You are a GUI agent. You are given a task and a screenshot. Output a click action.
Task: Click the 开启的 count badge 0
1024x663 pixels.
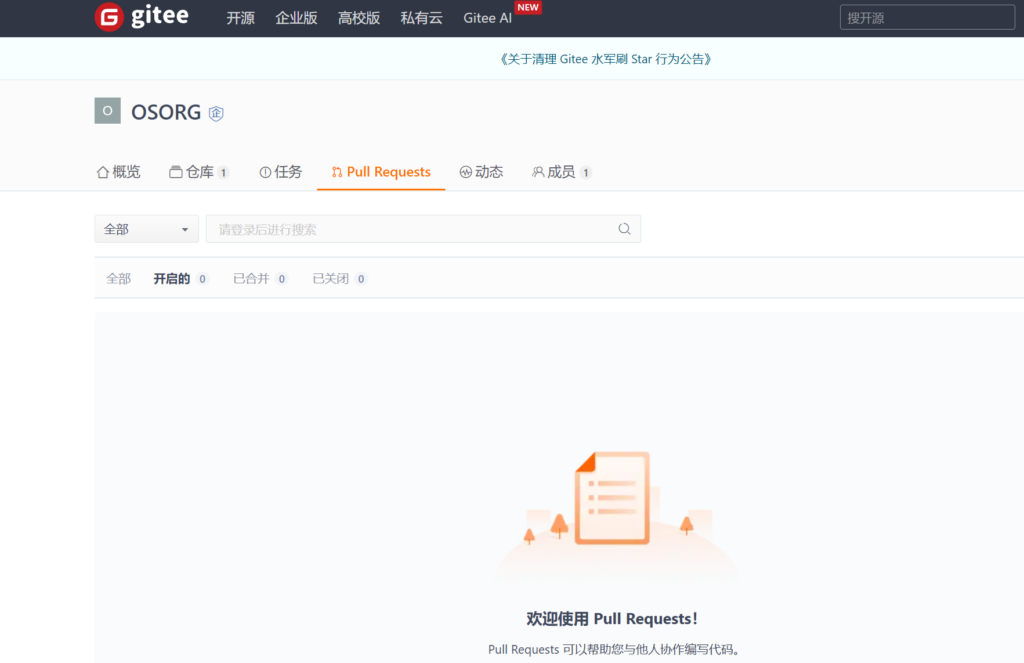point(202,279)
